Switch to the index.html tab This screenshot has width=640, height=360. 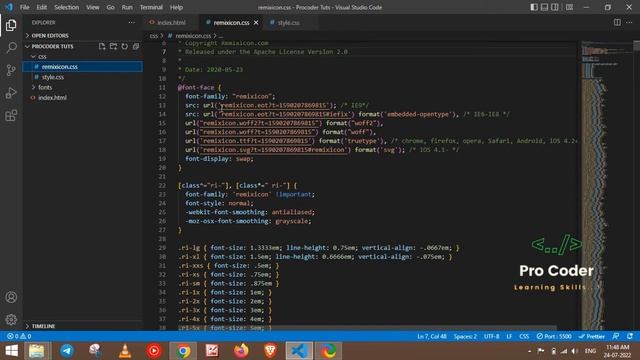coord(171,23)
